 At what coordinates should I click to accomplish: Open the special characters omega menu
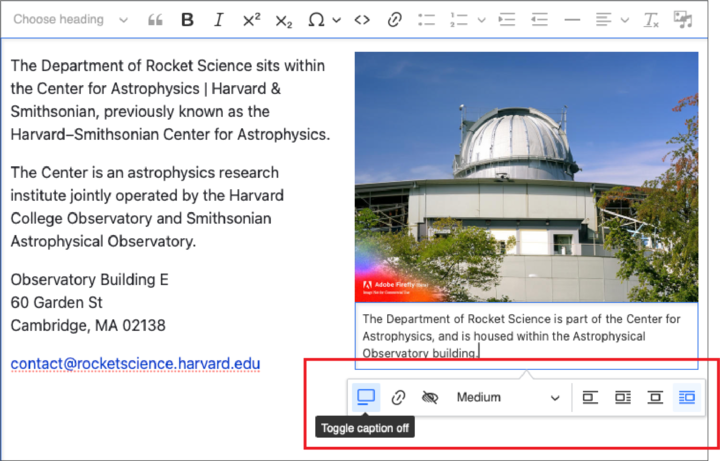316,20
